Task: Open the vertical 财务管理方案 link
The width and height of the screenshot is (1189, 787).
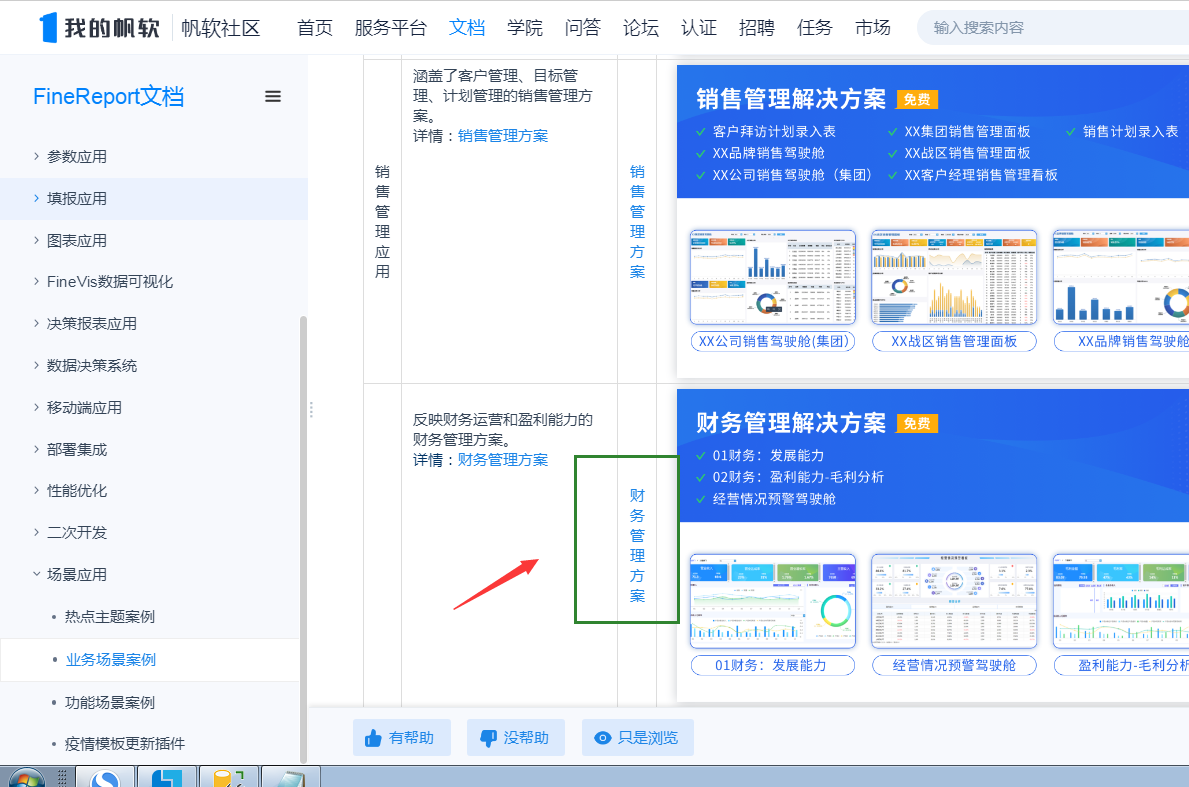Action: (637, 545)
